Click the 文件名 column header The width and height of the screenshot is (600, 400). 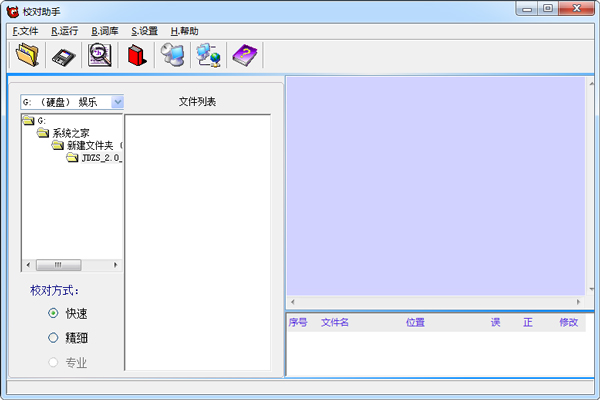pos(335,322)
